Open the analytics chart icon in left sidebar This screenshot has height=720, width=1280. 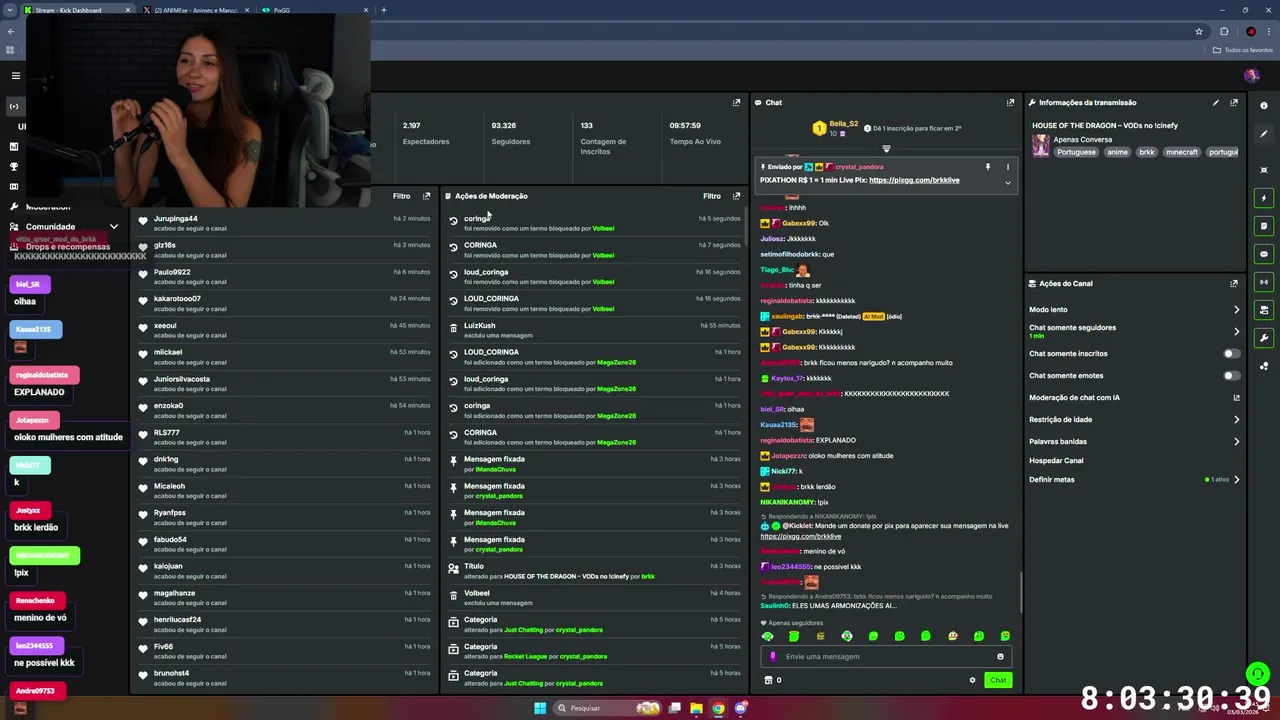(14, 146)
